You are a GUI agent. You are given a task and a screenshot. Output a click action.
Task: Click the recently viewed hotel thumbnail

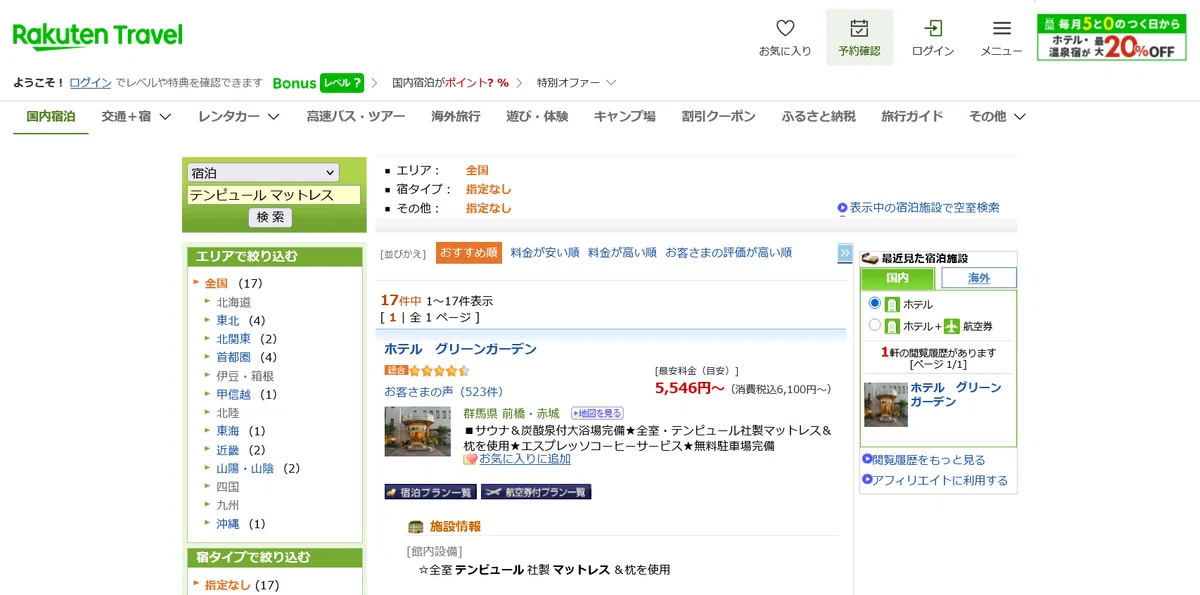point(886,405)
